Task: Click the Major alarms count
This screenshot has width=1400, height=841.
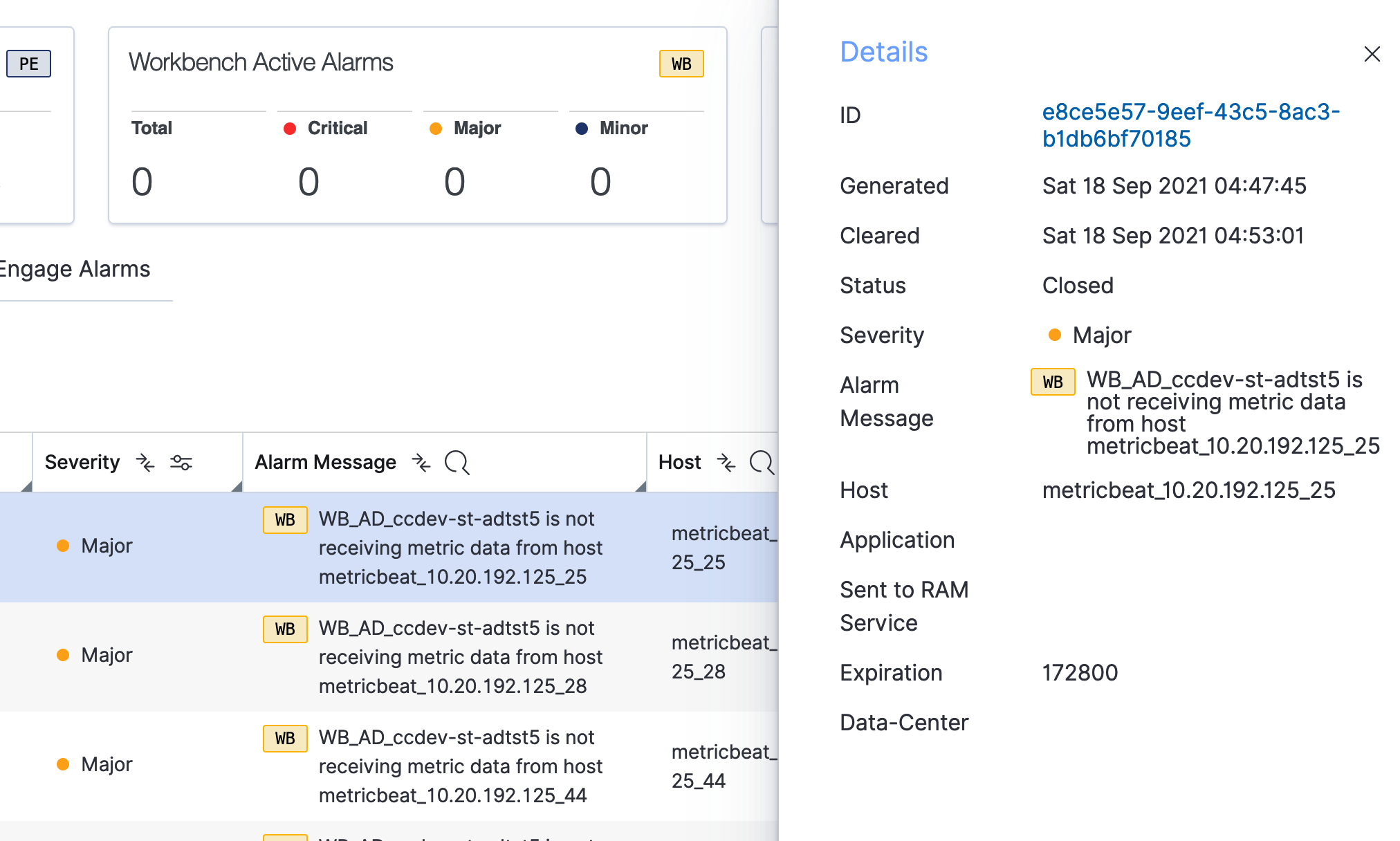Action: pyautogui.click(x=454, y=182)
